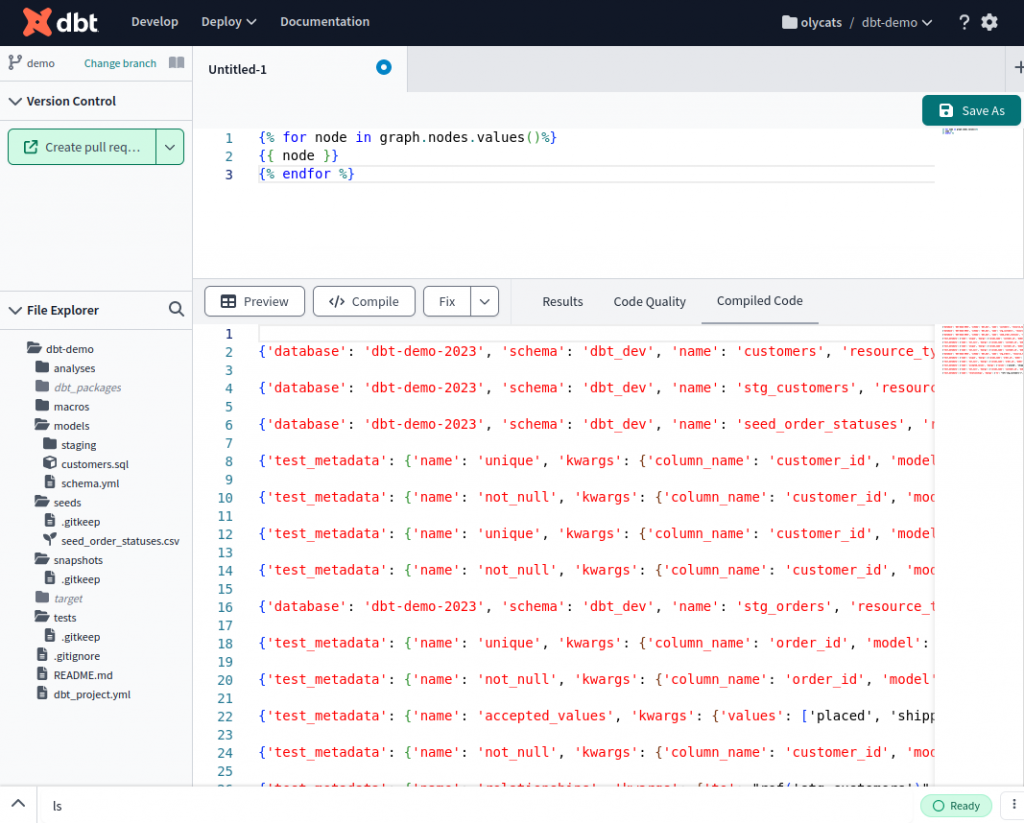Click the unsaved indicator on Untitled-1 tab
Image resolution: width=1024 pixels, height=823 pixels.
pos(383,67)
